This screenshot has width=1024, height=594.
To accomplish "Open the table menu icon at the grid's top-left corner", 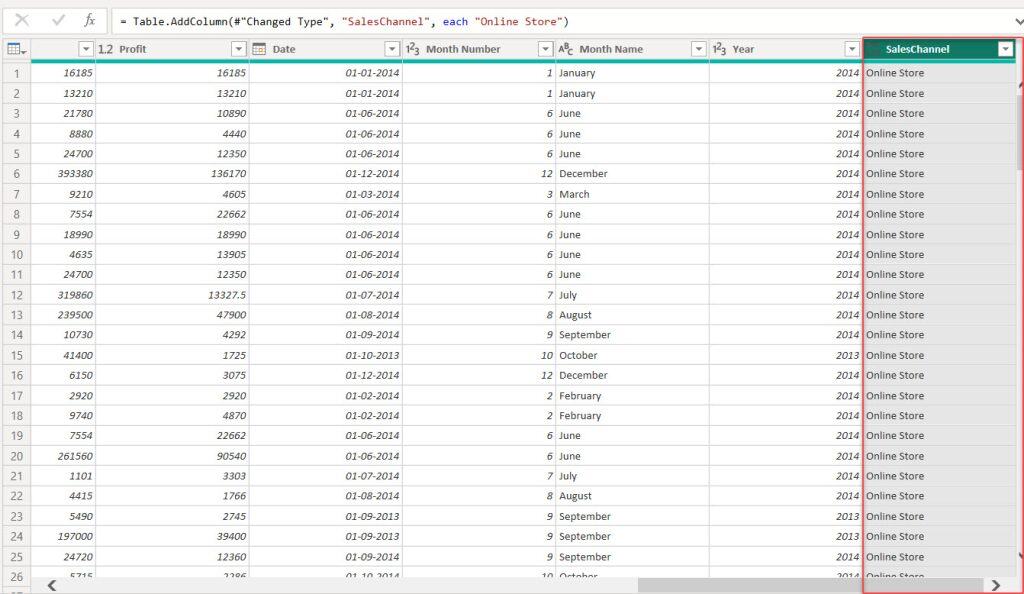I will click(14, 48).
